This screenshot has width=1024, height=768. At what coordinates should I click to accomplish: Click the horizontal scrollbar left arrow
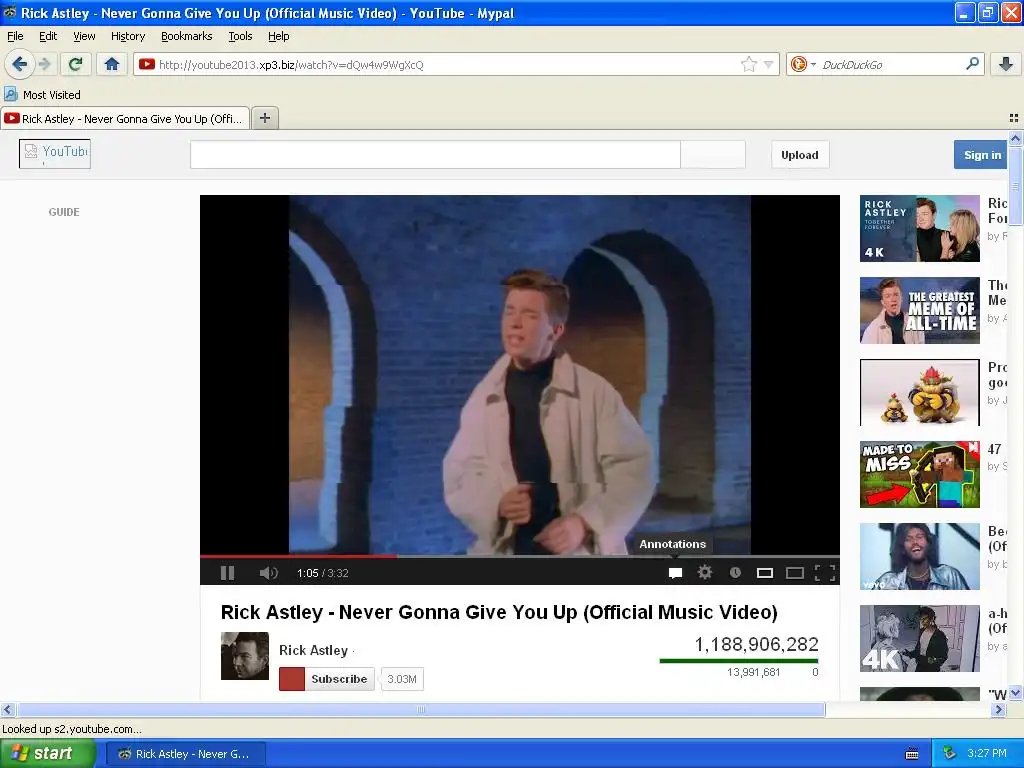7,709
